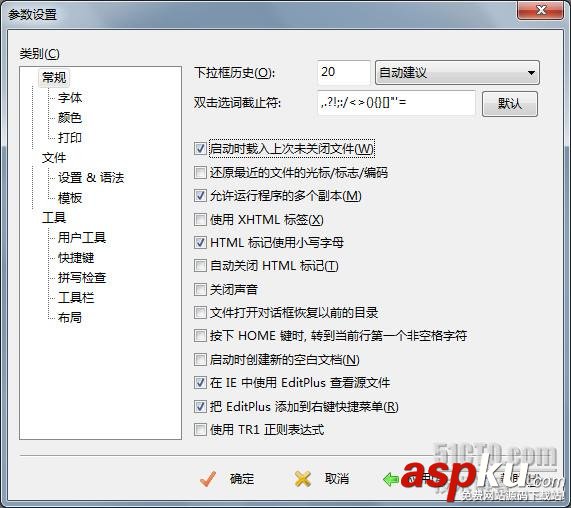Click the 下拉框历史 number field
Image resolution: width=571 pixels, height=508 pixels.
click(343, 72)
